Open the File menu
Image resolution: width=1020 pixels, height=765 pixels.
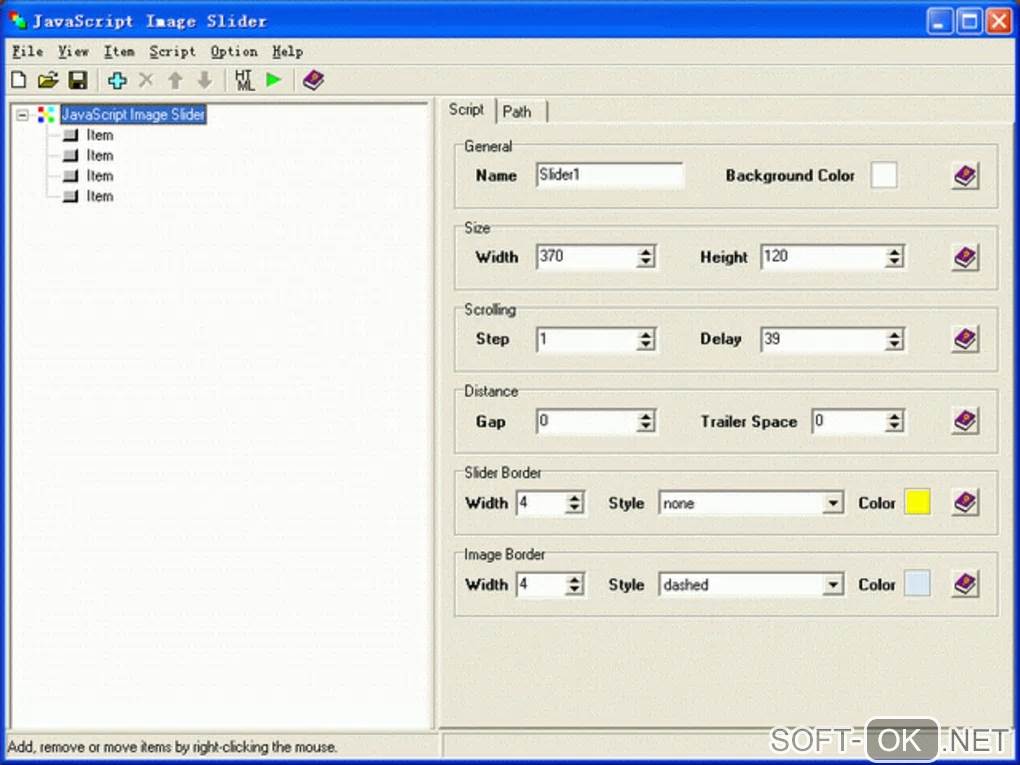point(27,51)
